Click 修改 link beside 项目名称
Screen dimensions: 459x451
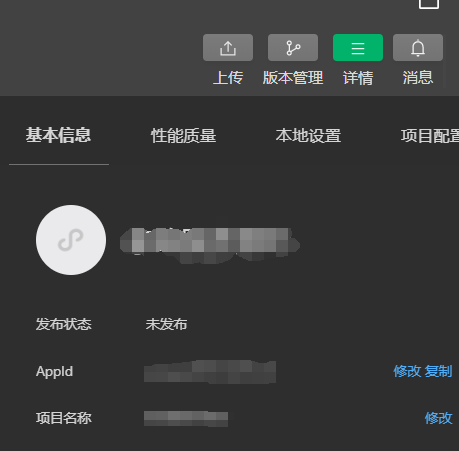(439, 418)
